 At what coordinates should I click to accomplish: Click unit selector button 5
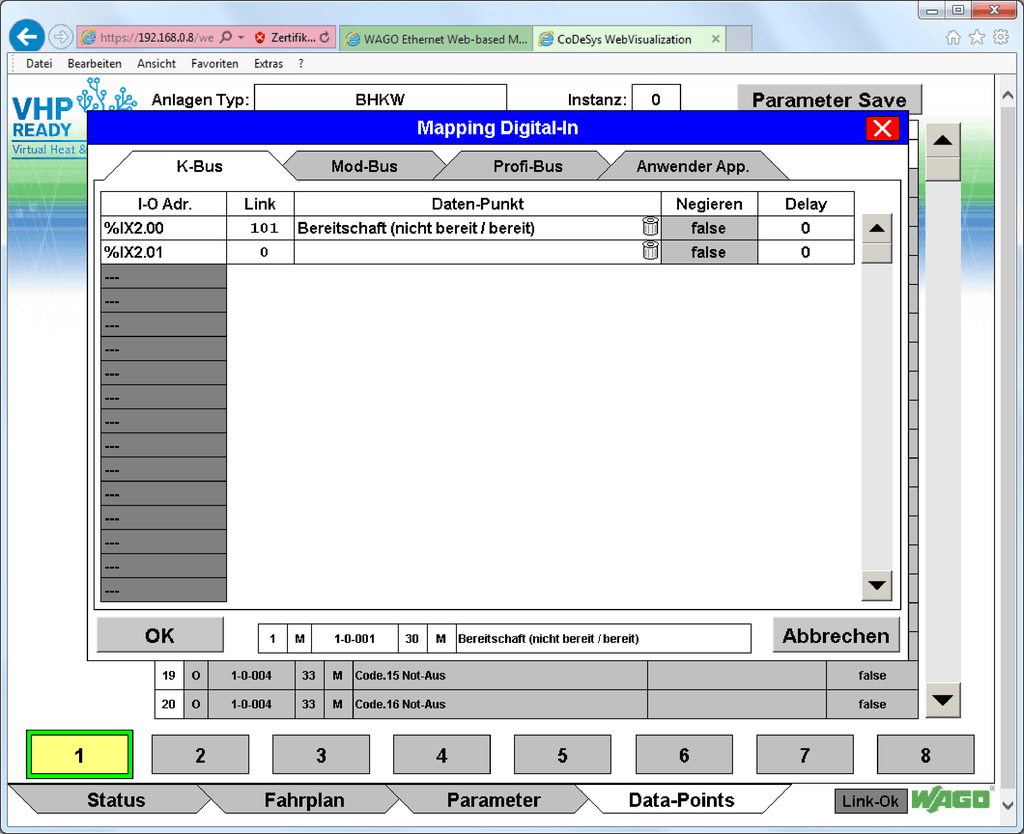click(x=562, y=754)
